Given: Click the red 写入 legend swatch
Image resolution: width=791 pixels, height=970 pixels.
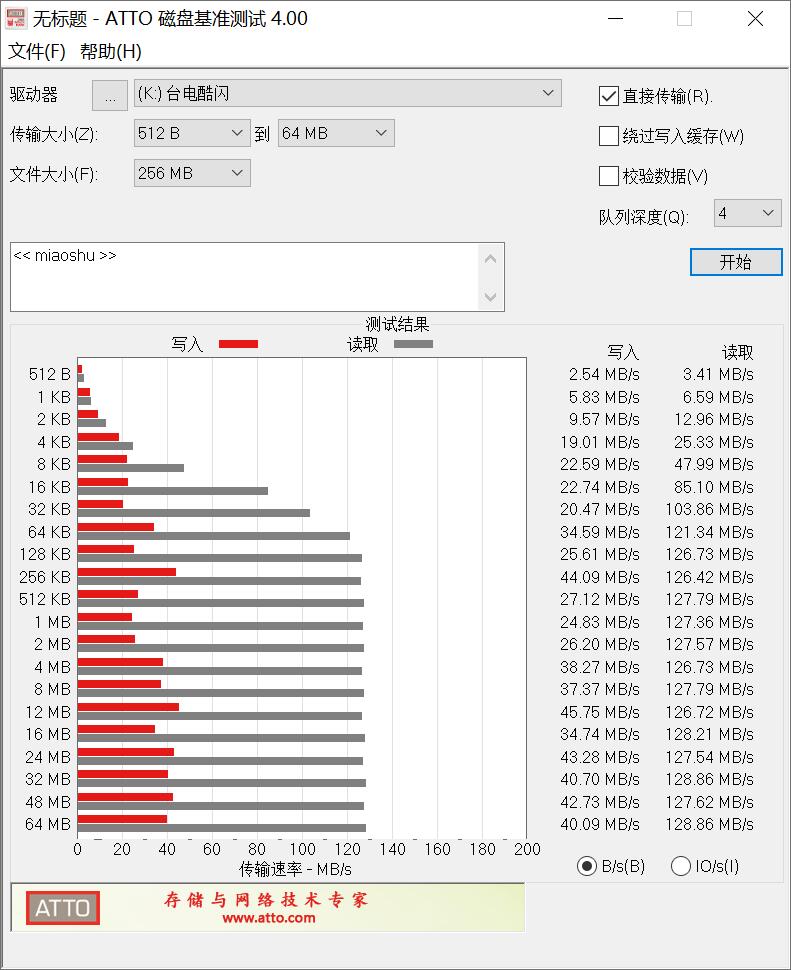Looking at the screenshot, I should coord(238,344).
